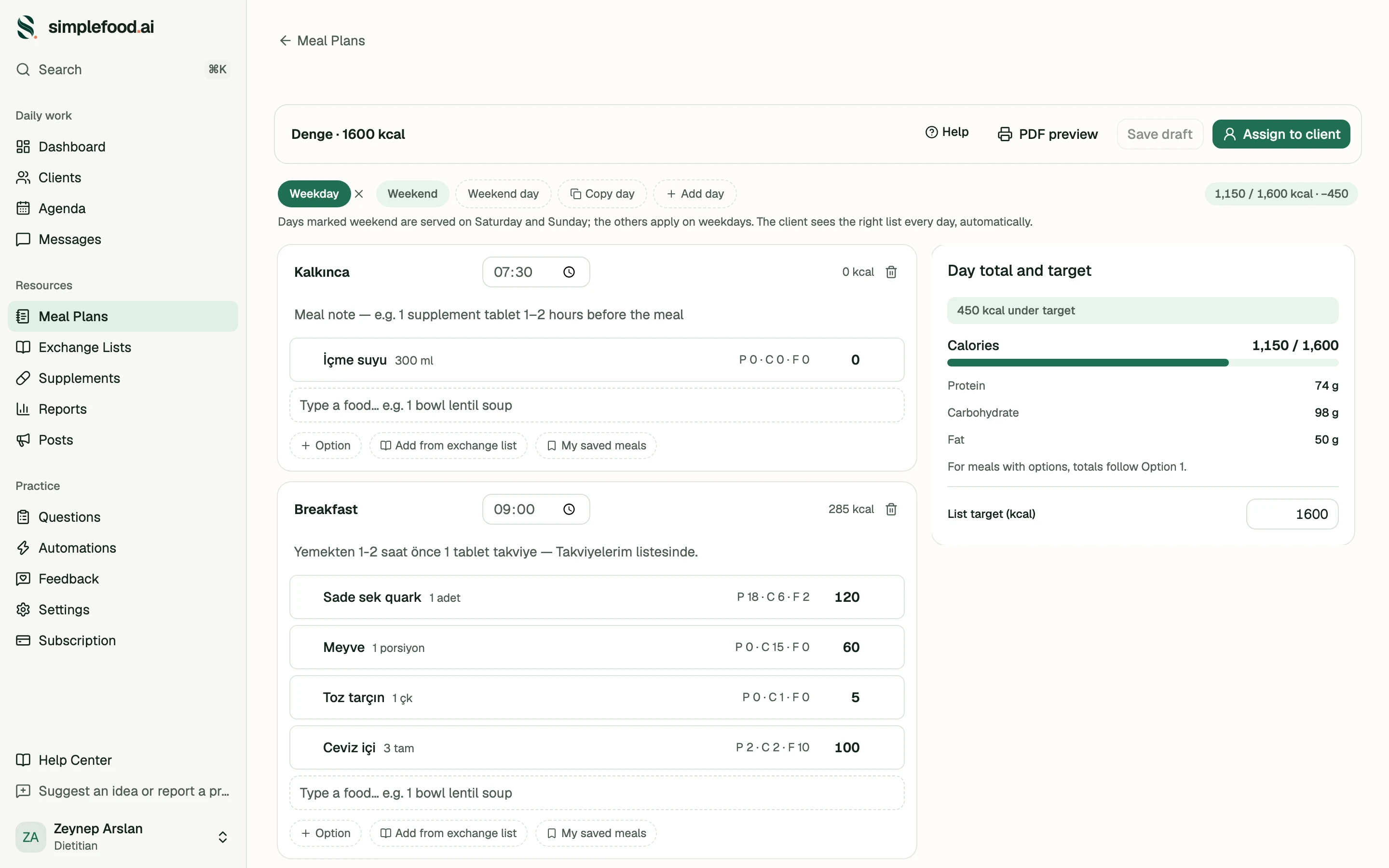Open My saved meals in Kalkınca
Screen dimensions: 1389x868
tap(596, 446)
